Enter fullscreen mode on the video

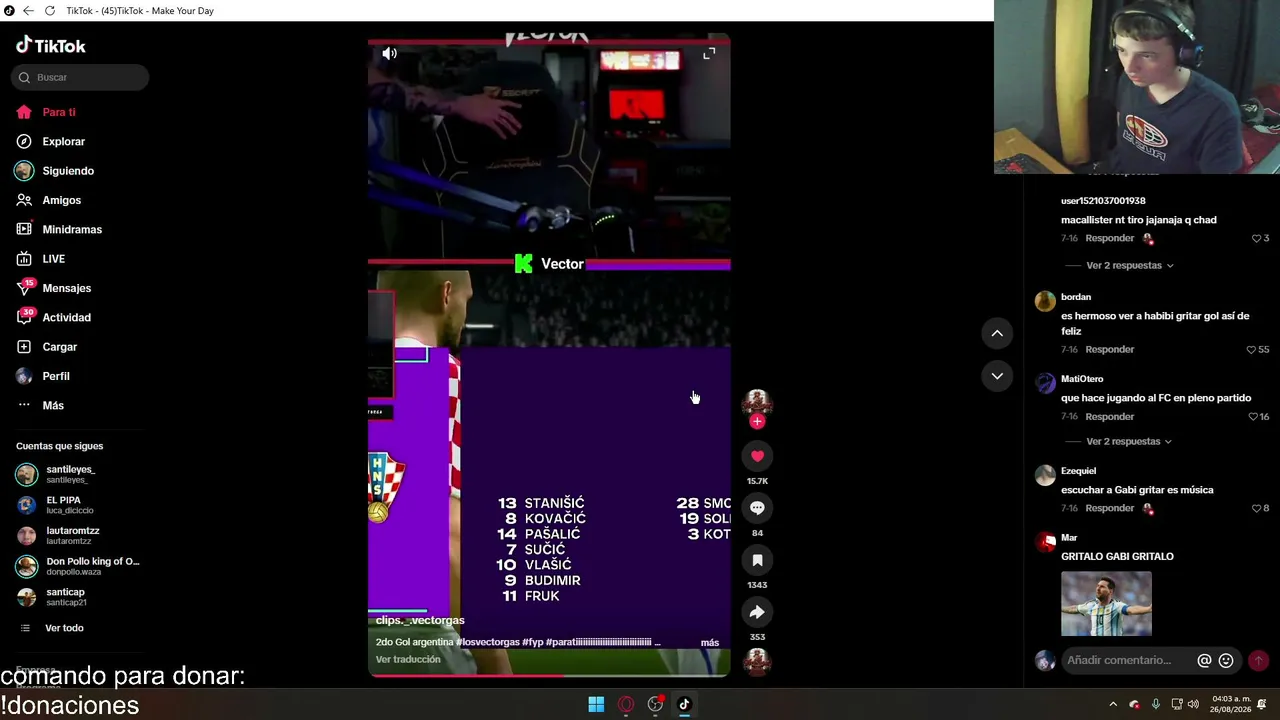click(x=709, y=54)
